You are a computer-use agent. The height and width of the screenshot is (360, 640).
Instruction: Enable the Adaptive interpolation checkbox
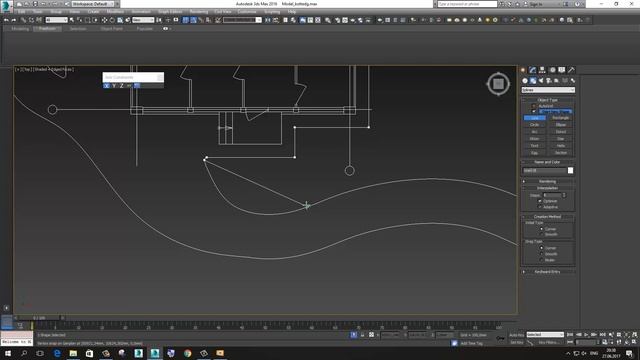pos(540,207)
